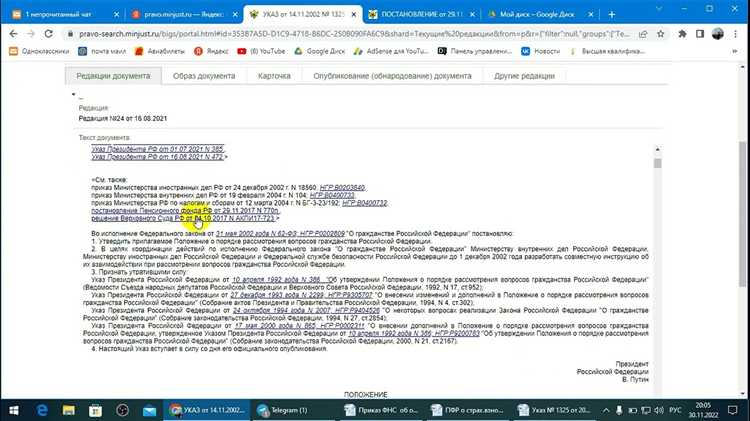Switch to Telegram (1) on the taskbar
Screen dimensions: 750x421
[x=289, y=410]
